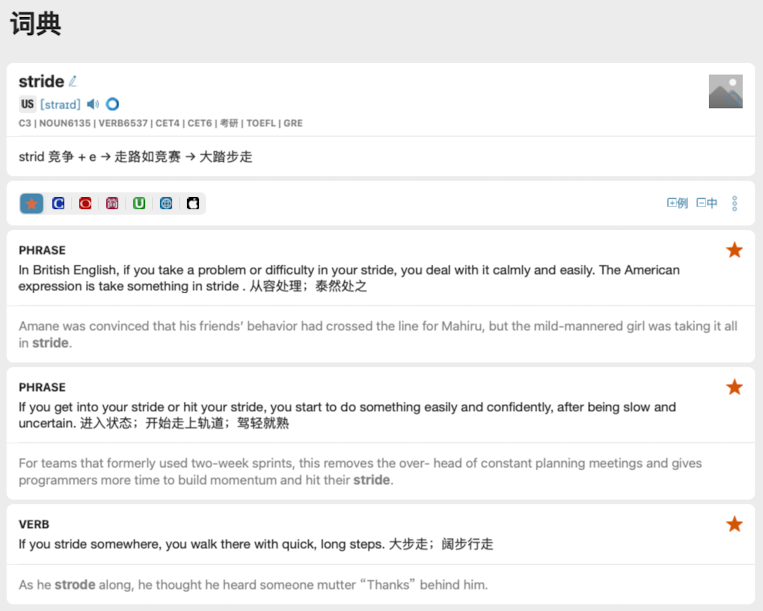Select the red O dictionary source icon
Screen dimensions: 763x611
(x=85, y=204)
